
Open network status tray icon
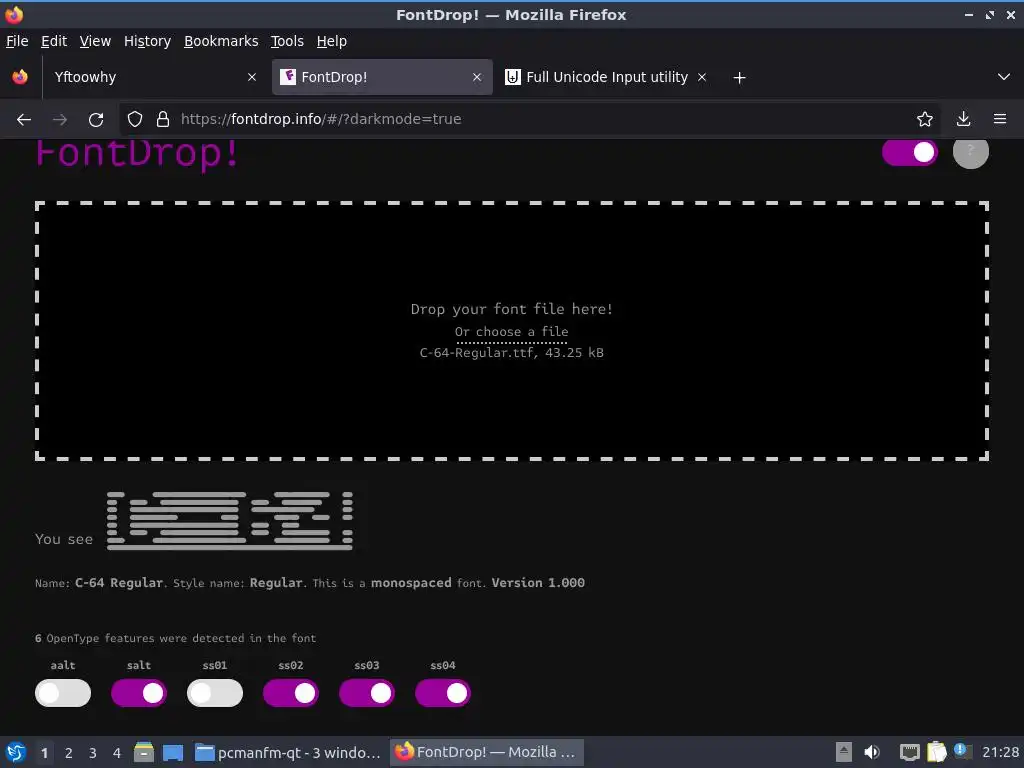[x=909, y=752]
